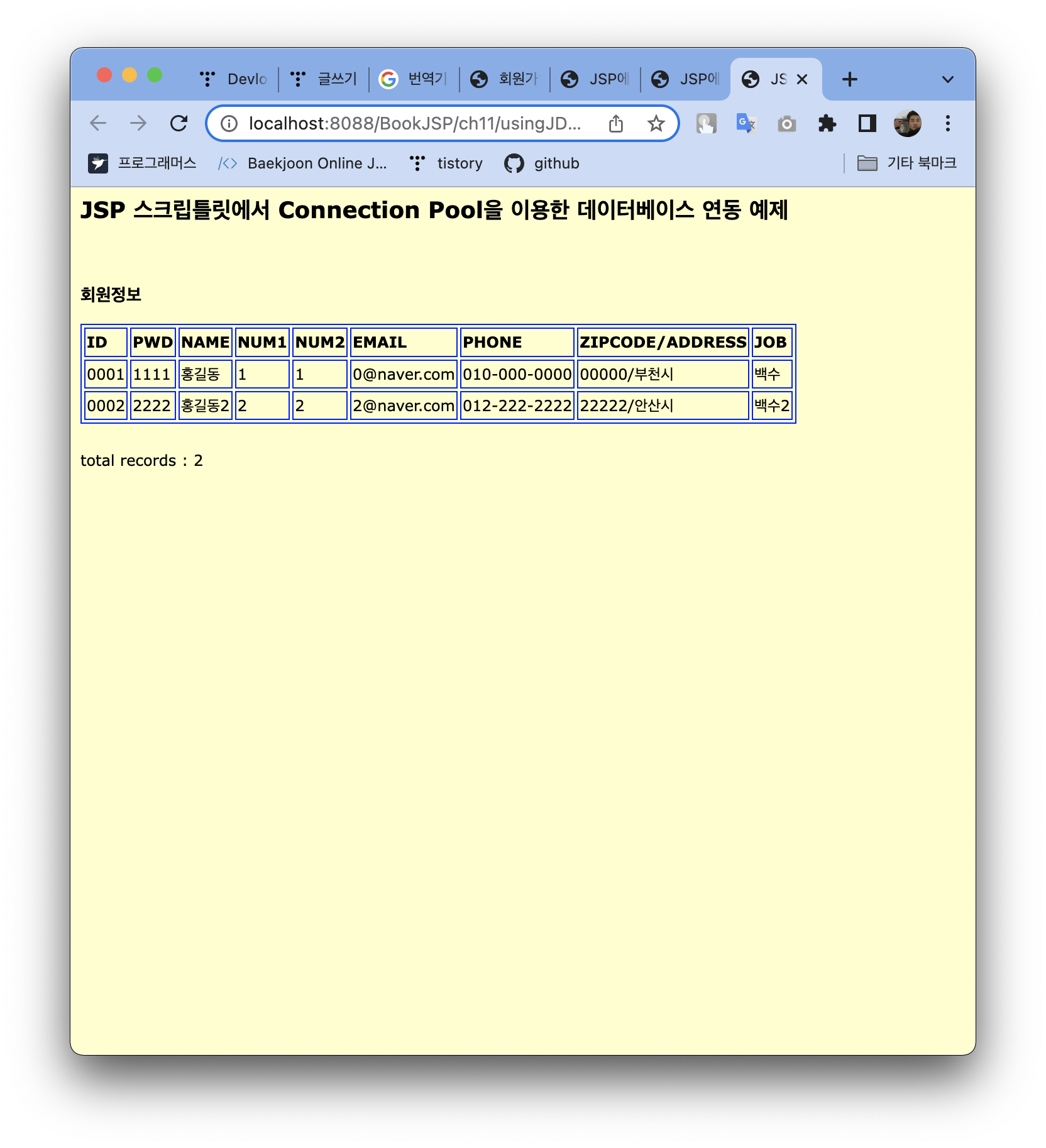Go back to the previous page
This screenshot has width=1046, height=1148.
pos(98,123)
